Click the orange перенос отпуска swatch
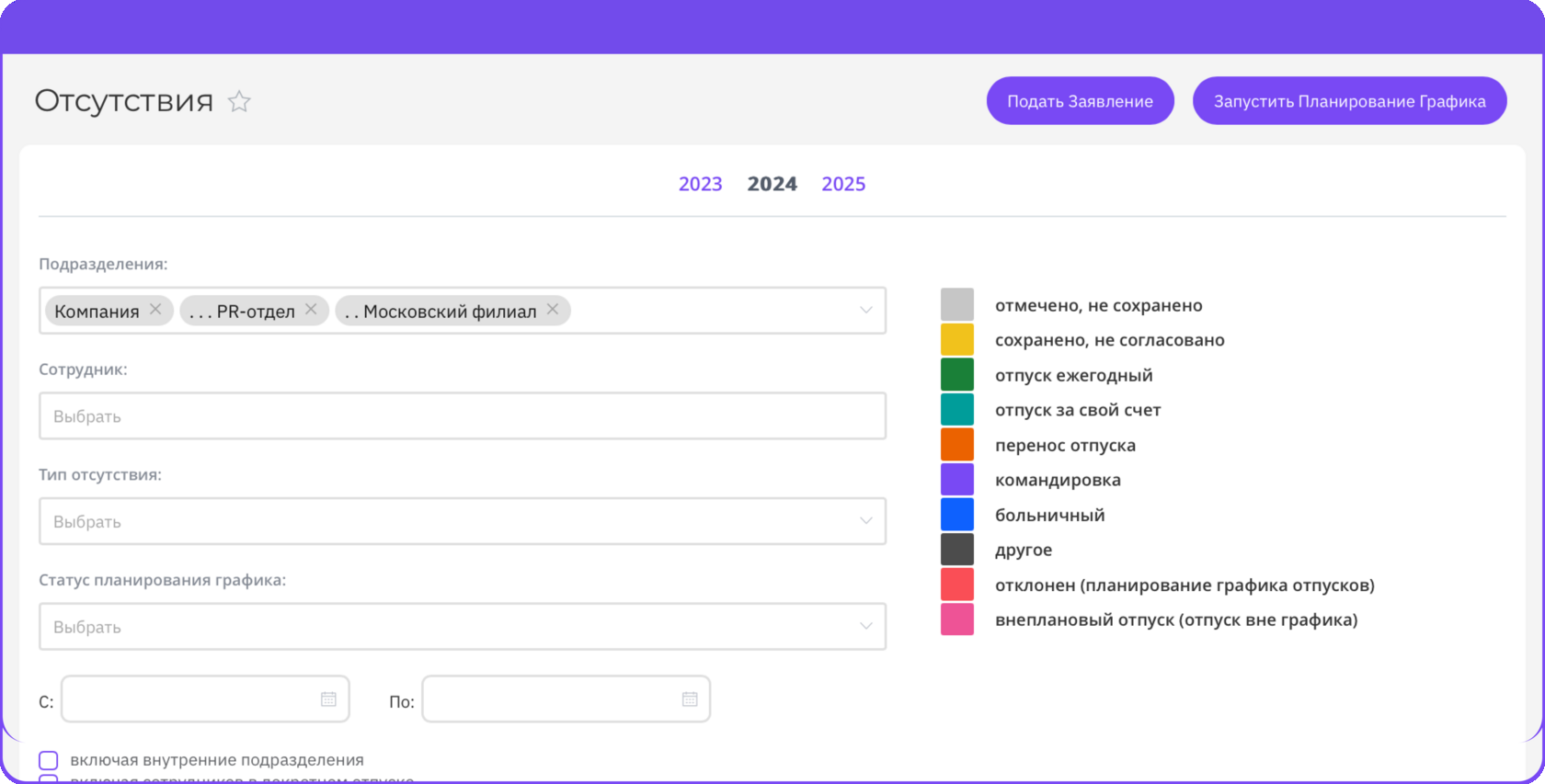Viewport: 1545px width, 784px height. pos(957,444)
